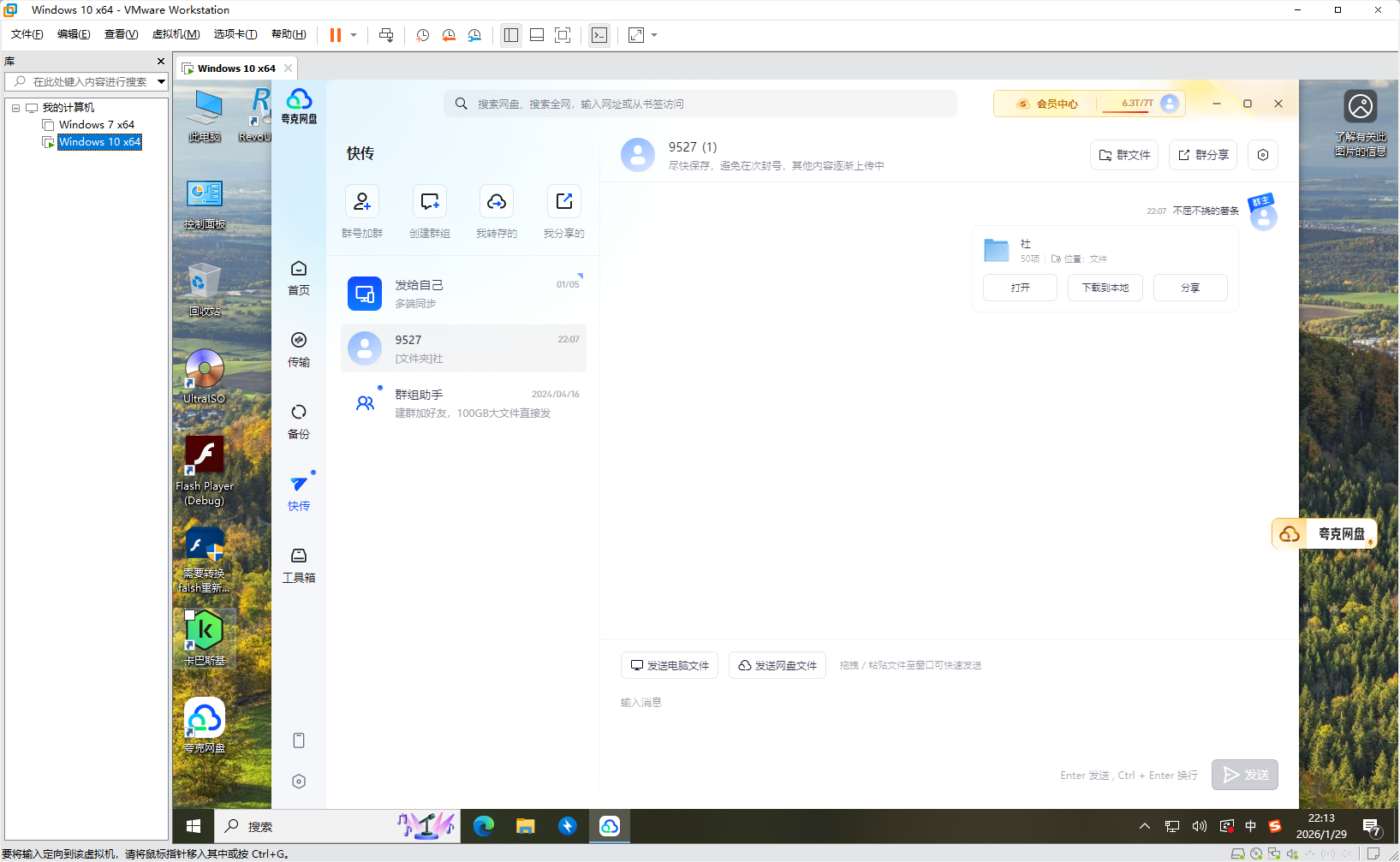Viewport: 1400px width, 862px height.
Task: Select the 创建群组 icon
Action: (429, 211)
